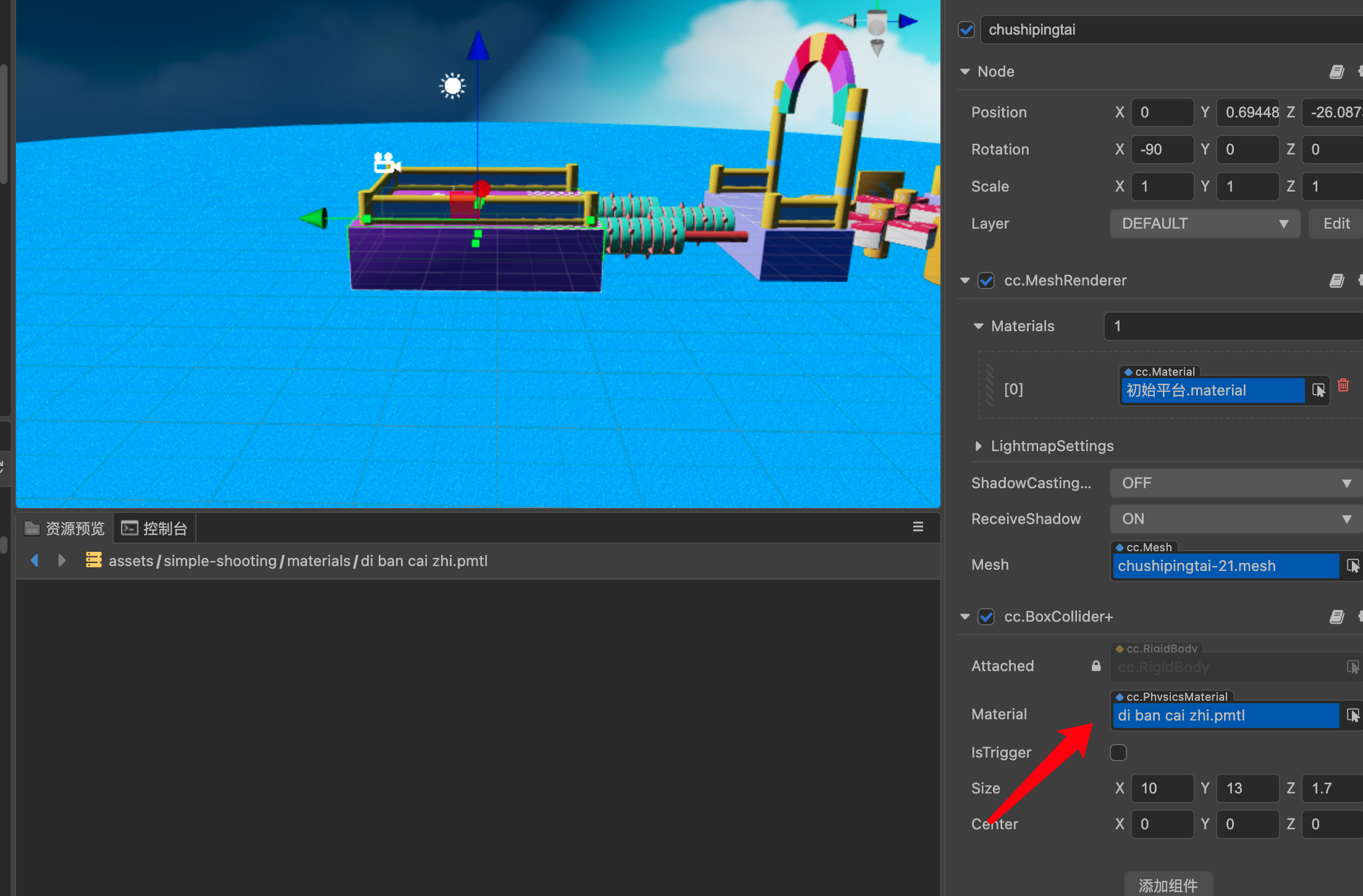The image size is (1363, 896).
Task: Click the Layer Edit button
Action: tap(1336, 224)
